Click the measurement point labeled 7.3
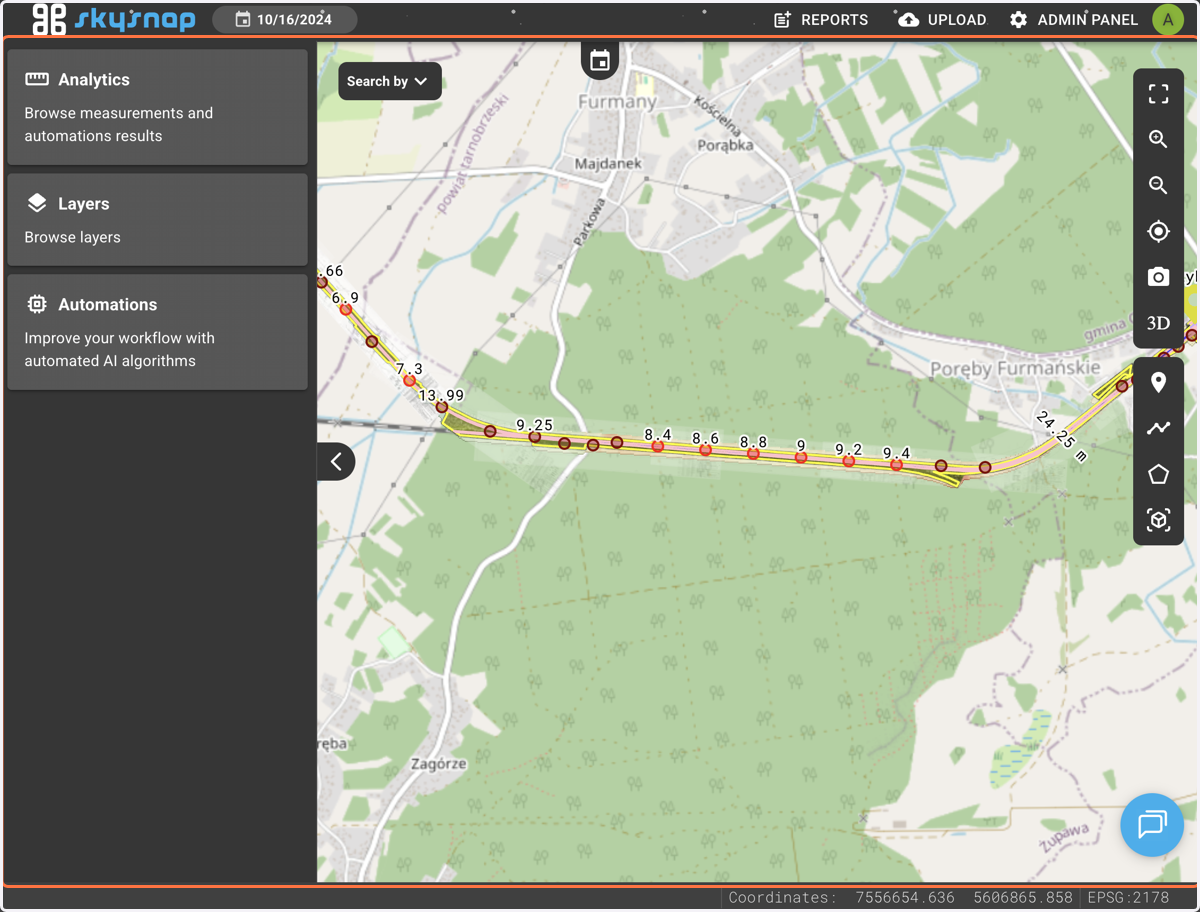 click(409, 380)
